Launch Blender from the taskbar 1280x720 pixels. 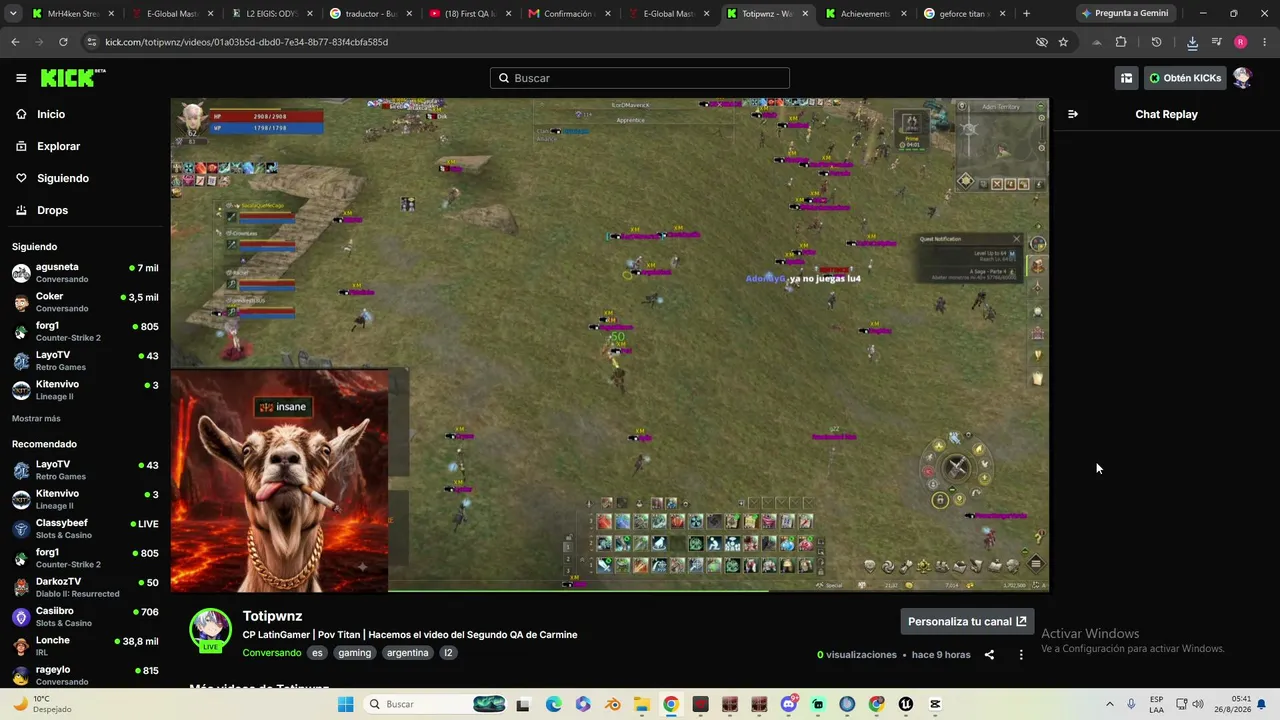(612, 704)
